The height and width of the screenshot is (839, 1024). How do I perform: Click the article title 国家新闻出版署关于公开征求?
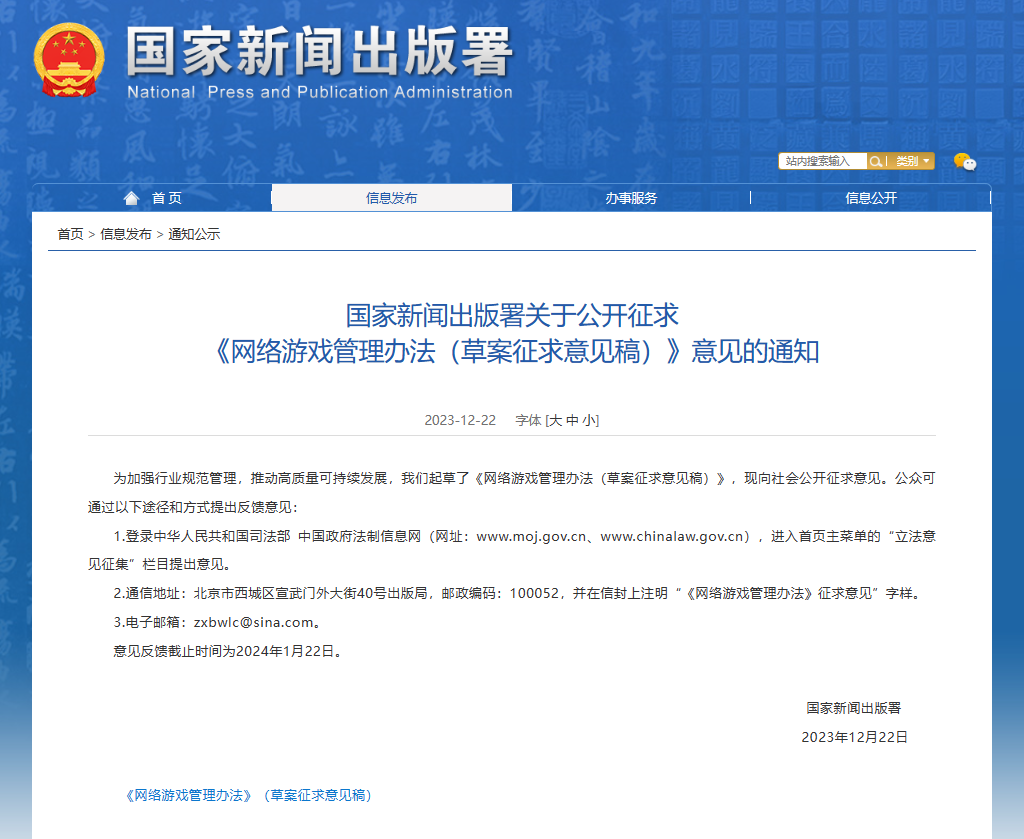[512, 315]
